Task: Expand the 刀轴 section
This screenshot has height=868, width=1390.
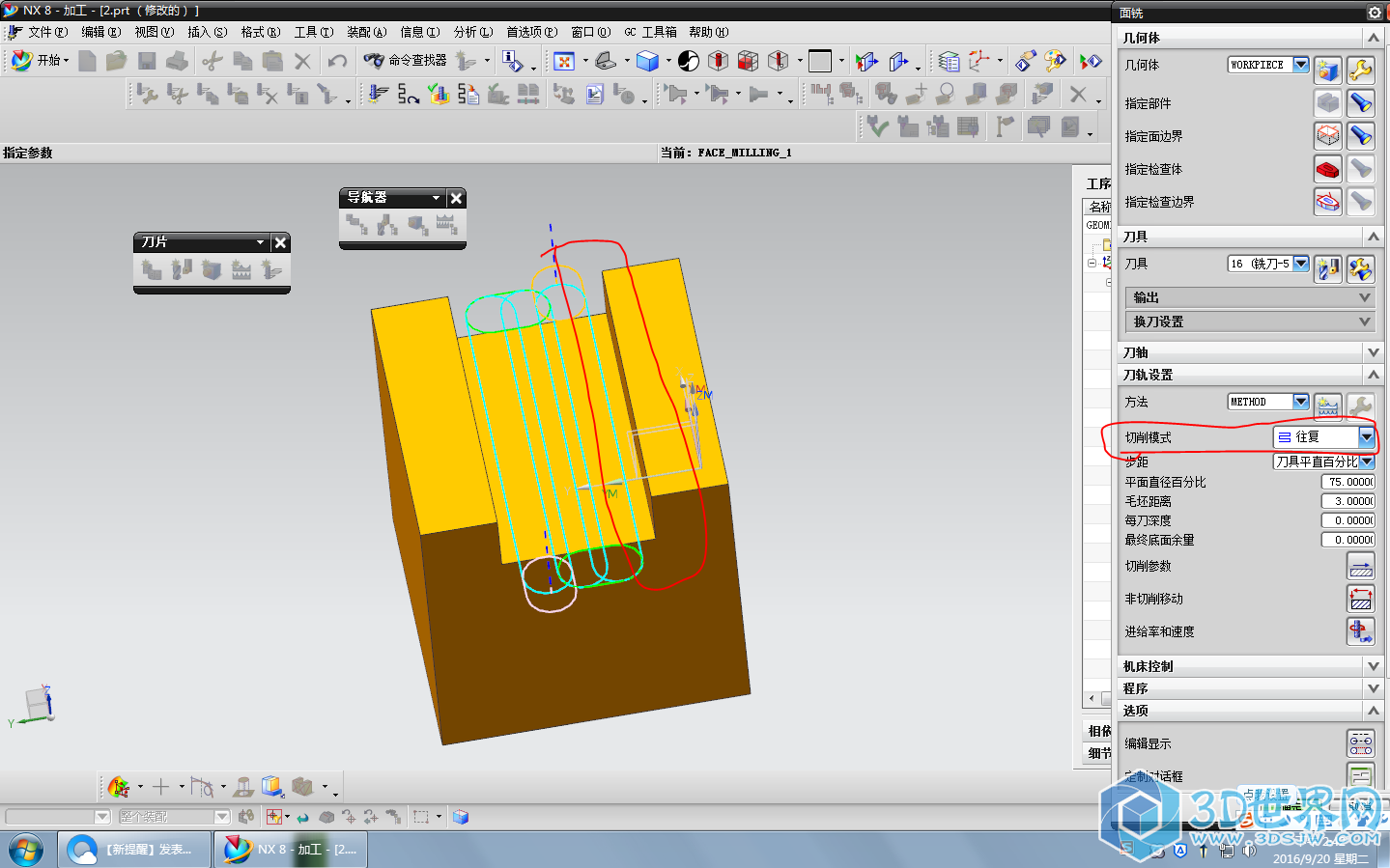Action: [x=1250, y=352]
